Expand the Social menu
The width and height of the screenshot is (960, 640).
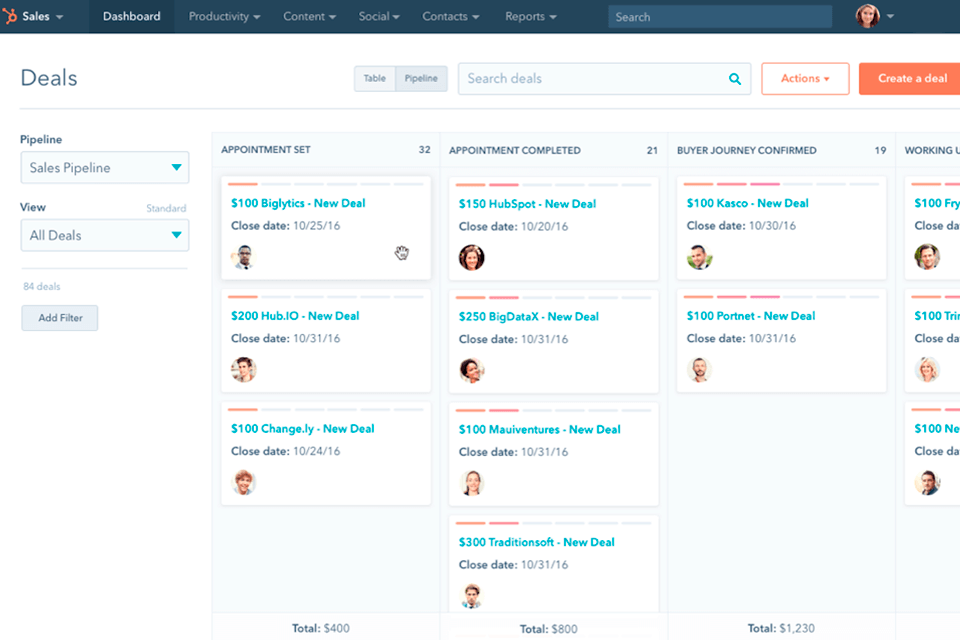(379, 17)
